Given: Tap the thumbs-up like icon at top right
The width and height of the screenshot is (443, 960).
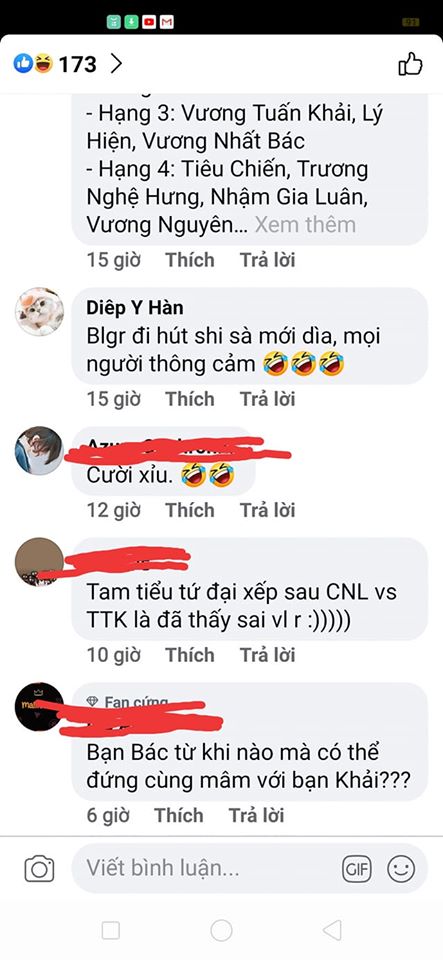Looking at the screenshot, I should point(411,64).
